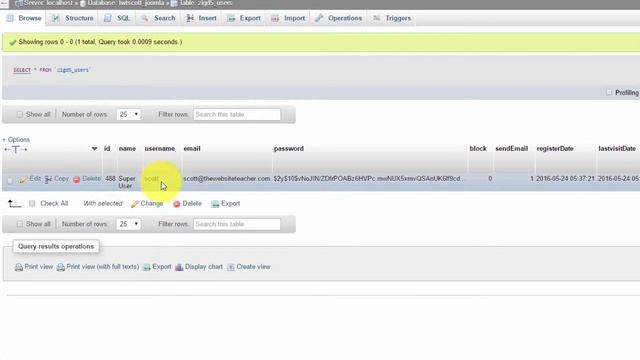640x360 pixels.
Task: Expand the Options link
Action: coord(16,140)
